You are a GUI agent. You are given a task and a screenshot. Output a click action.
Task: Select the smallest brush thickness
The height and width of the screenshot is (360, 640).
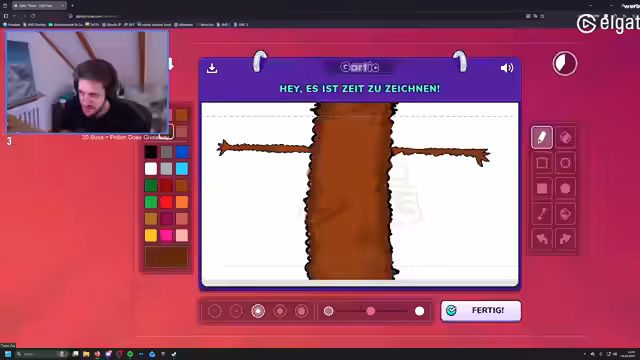tap(215, 311)
